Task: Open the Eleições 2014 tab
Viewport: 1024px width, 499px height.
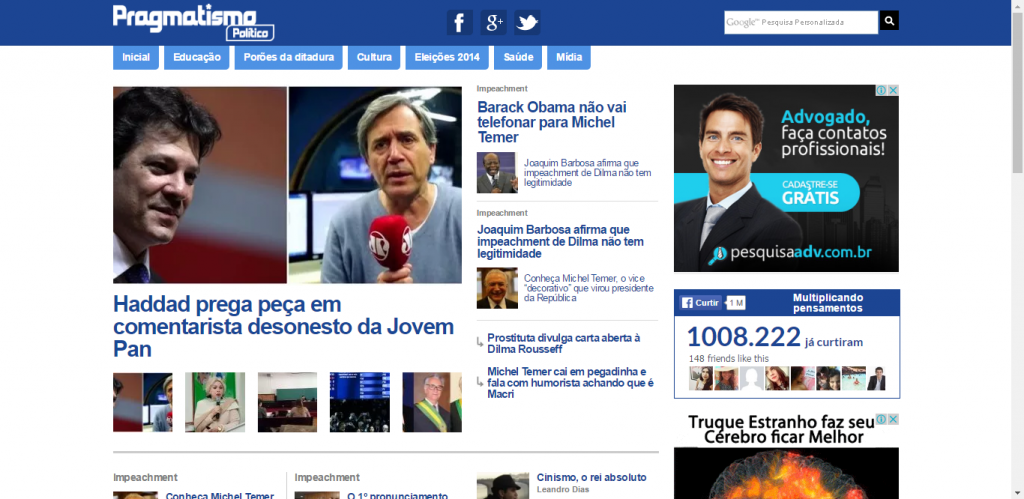Action: click(447, 57)
